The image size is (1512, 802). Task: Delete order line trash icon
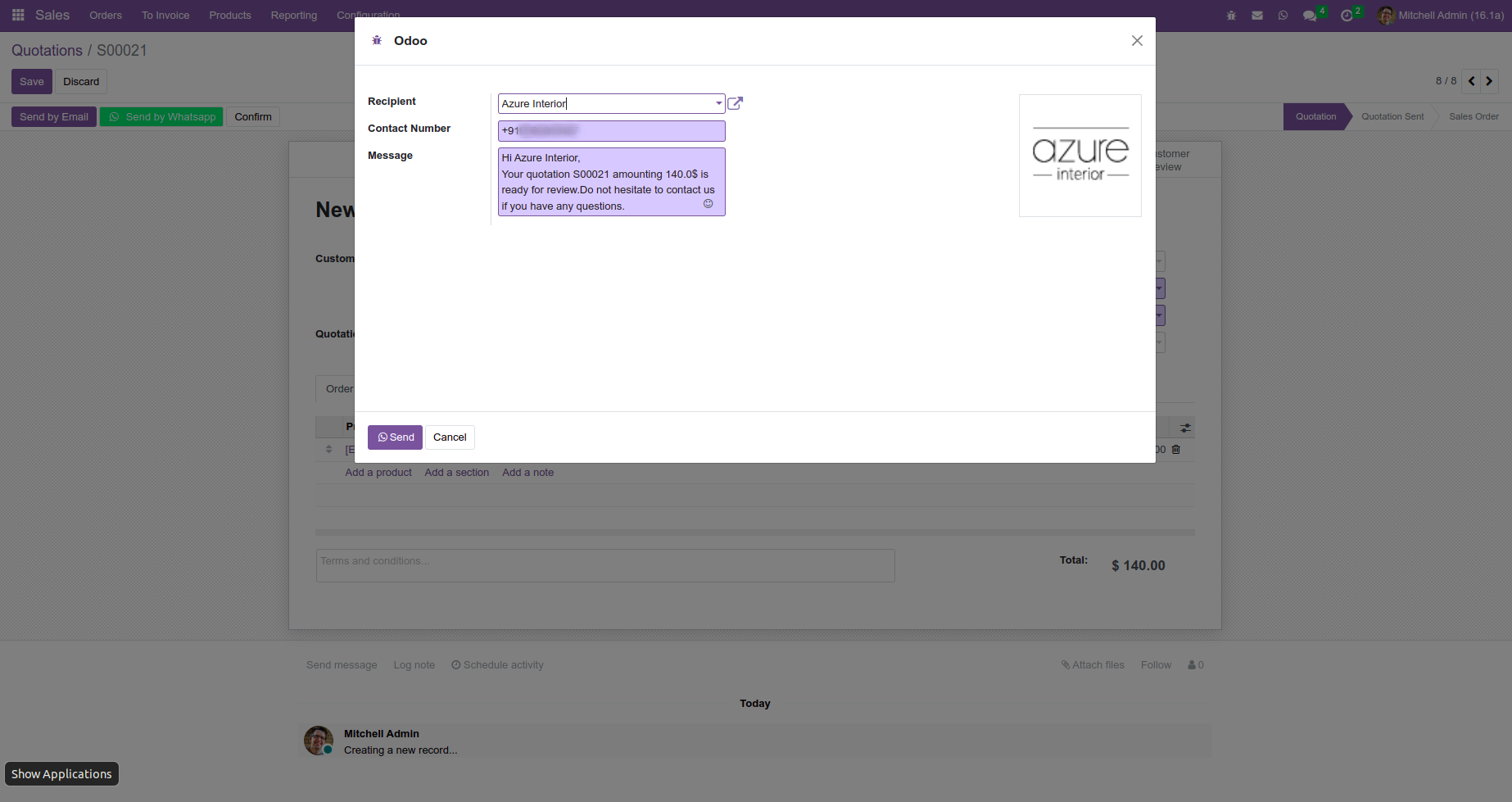1176,450
